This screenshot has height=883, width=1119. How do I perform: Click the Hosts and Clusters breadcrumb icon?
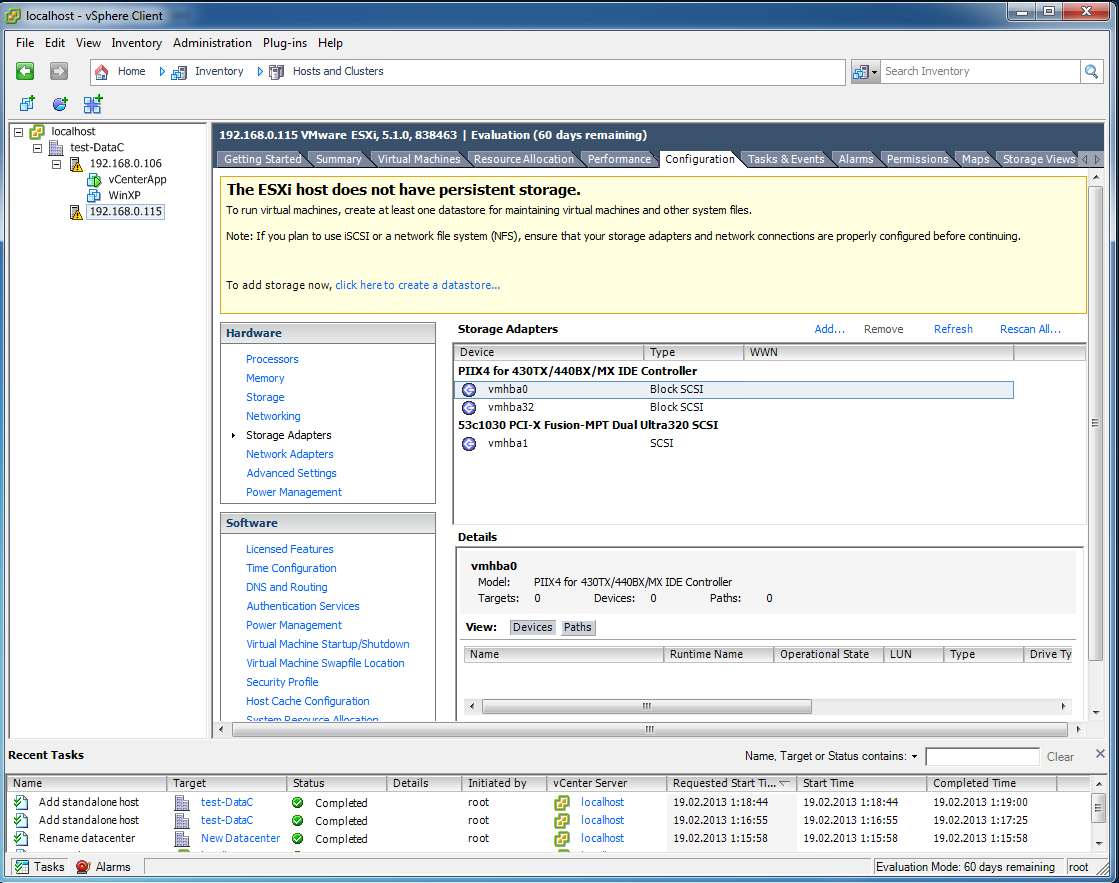[276, 72]
